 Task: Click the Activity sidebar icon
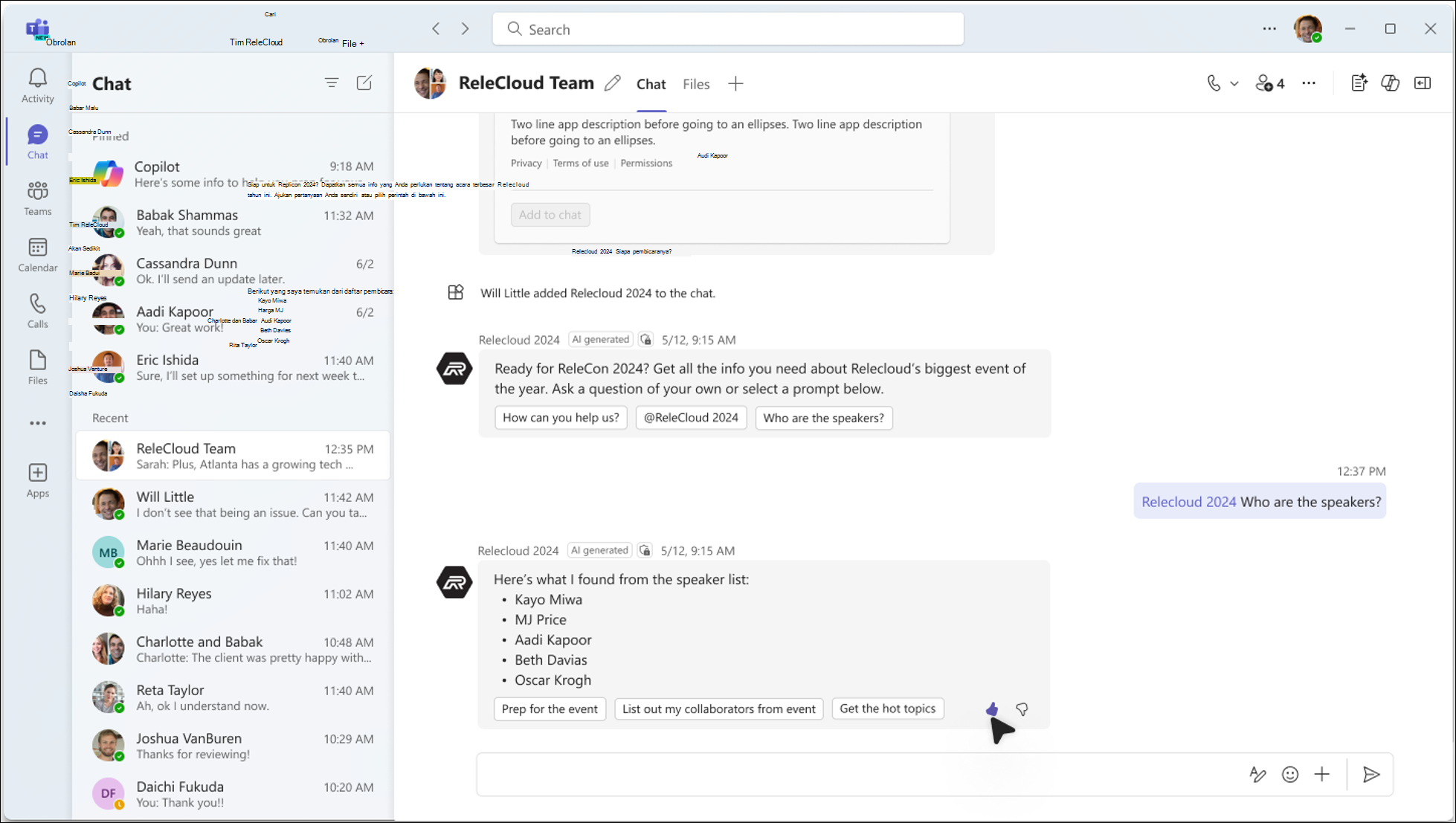[37, 85]
